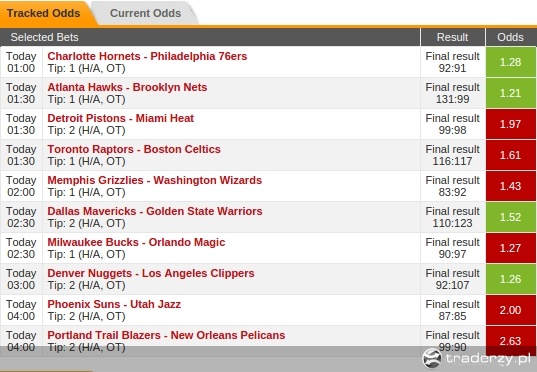Open Charlotte Hornets - Philadelphia 76ers match
This screenshot has height=372, width=537.
click(147, 56)
